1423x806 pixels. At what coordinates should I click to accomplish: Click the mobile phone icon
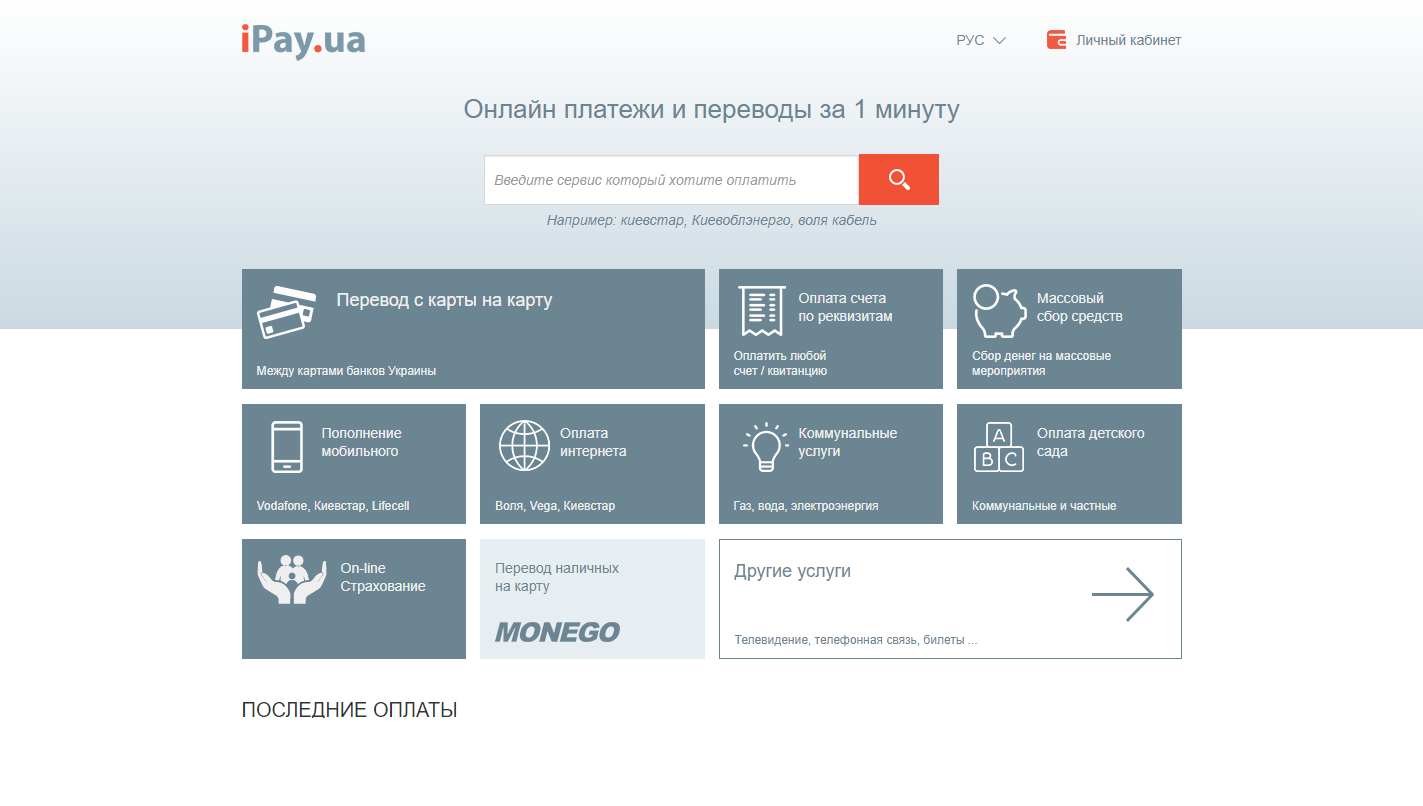287,446
